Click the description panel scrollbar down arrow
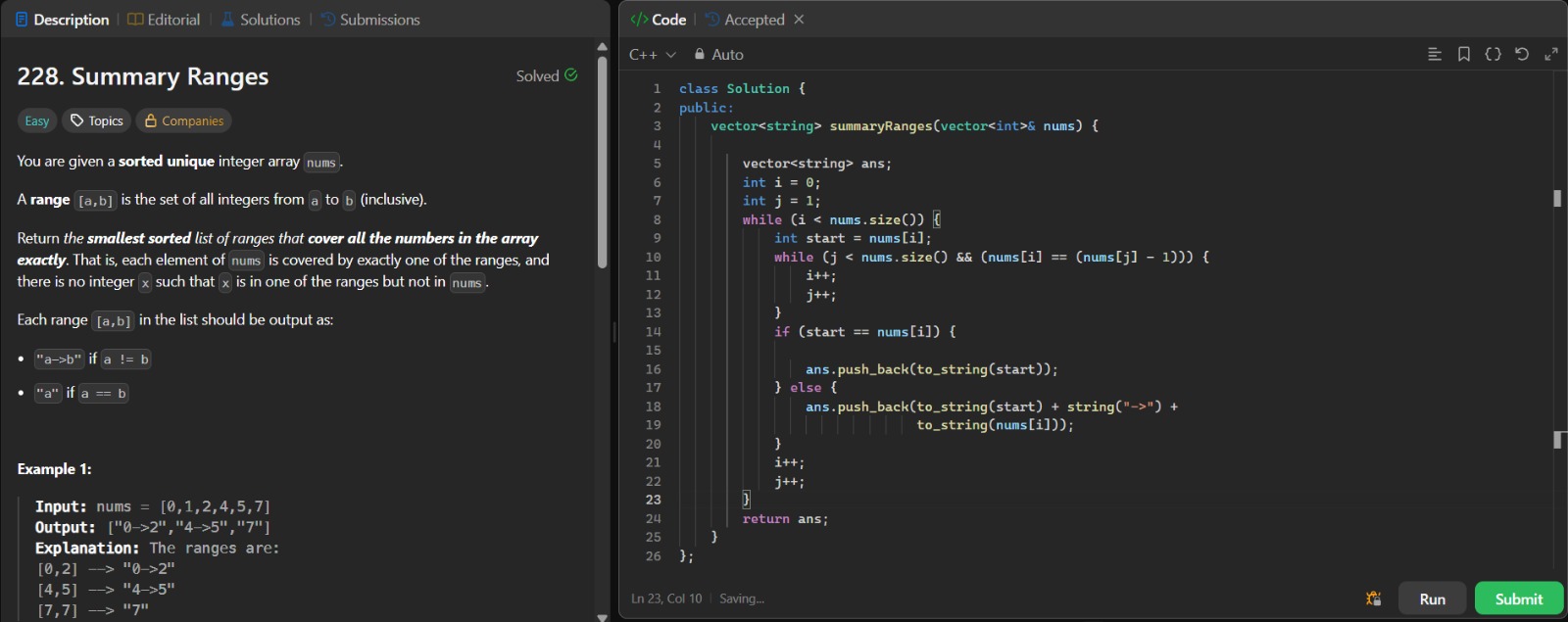The height and width of the screenshot is (622, 1568). coord(602,616)
